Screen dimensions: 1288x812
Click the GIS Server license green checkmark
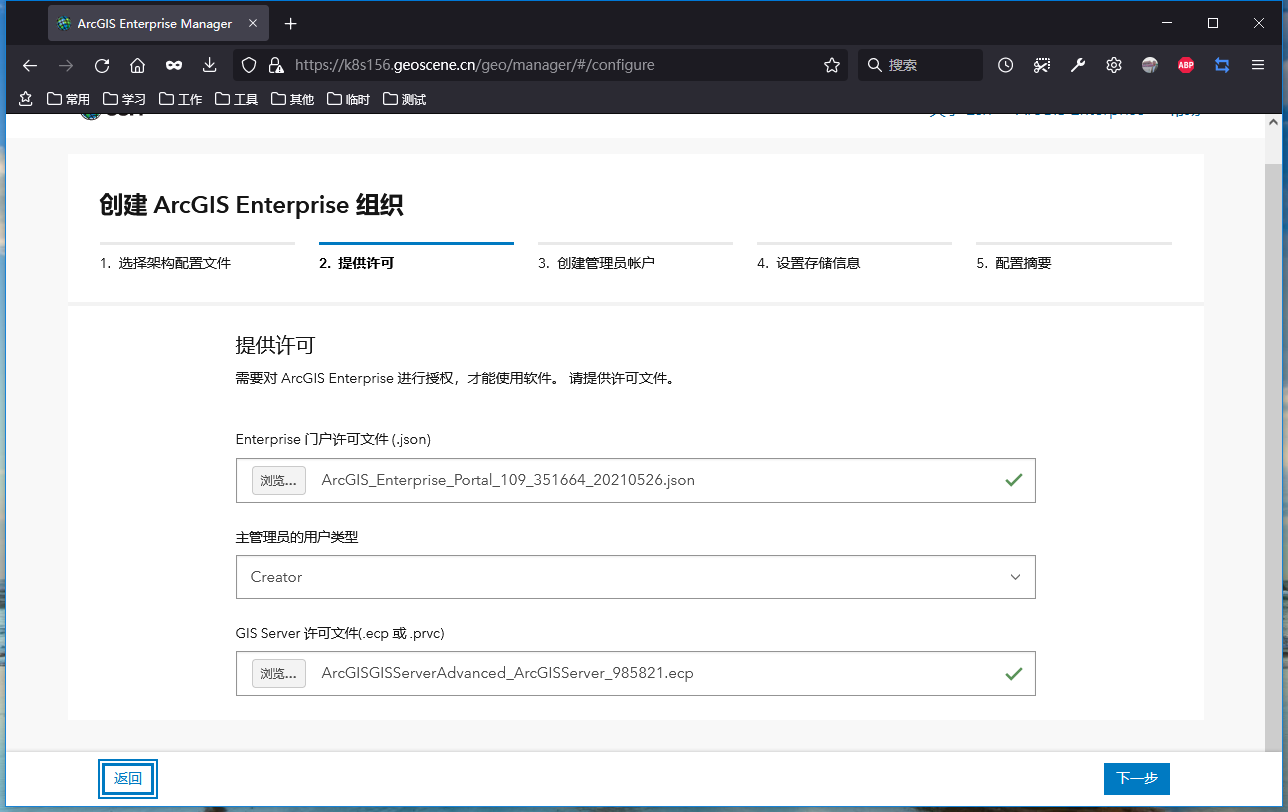tap(1014, 673)
